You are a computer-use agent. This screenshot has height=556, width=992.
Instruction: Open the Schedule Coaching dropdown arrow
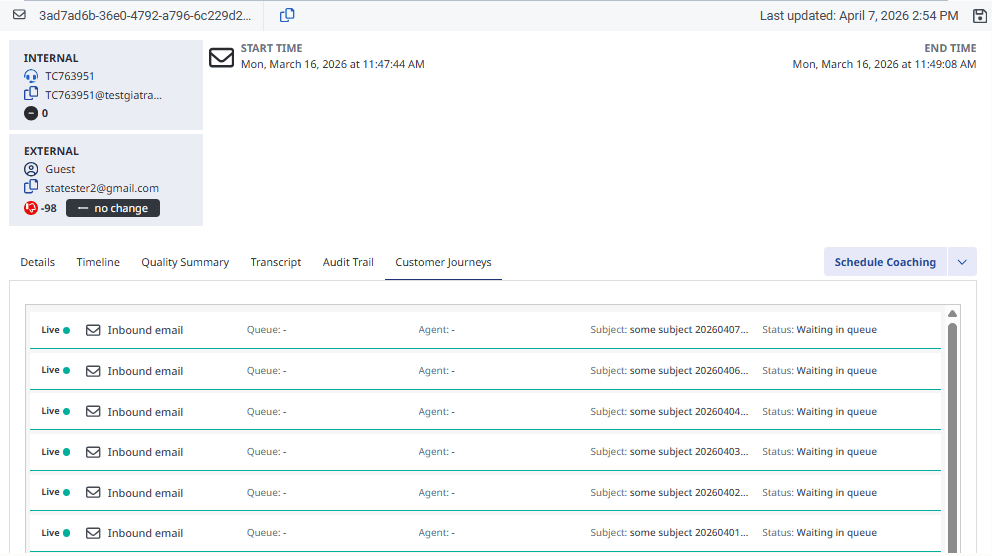point(962,262)
